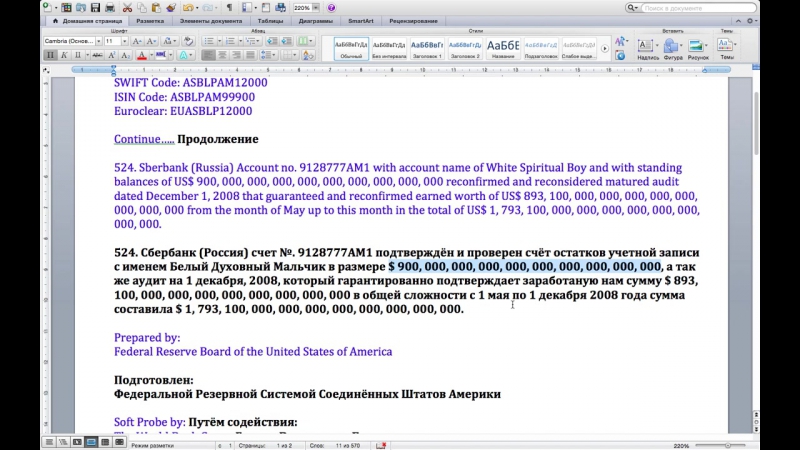Toggle italic formatting button
The image size is (800, 450).
[64, 55]
